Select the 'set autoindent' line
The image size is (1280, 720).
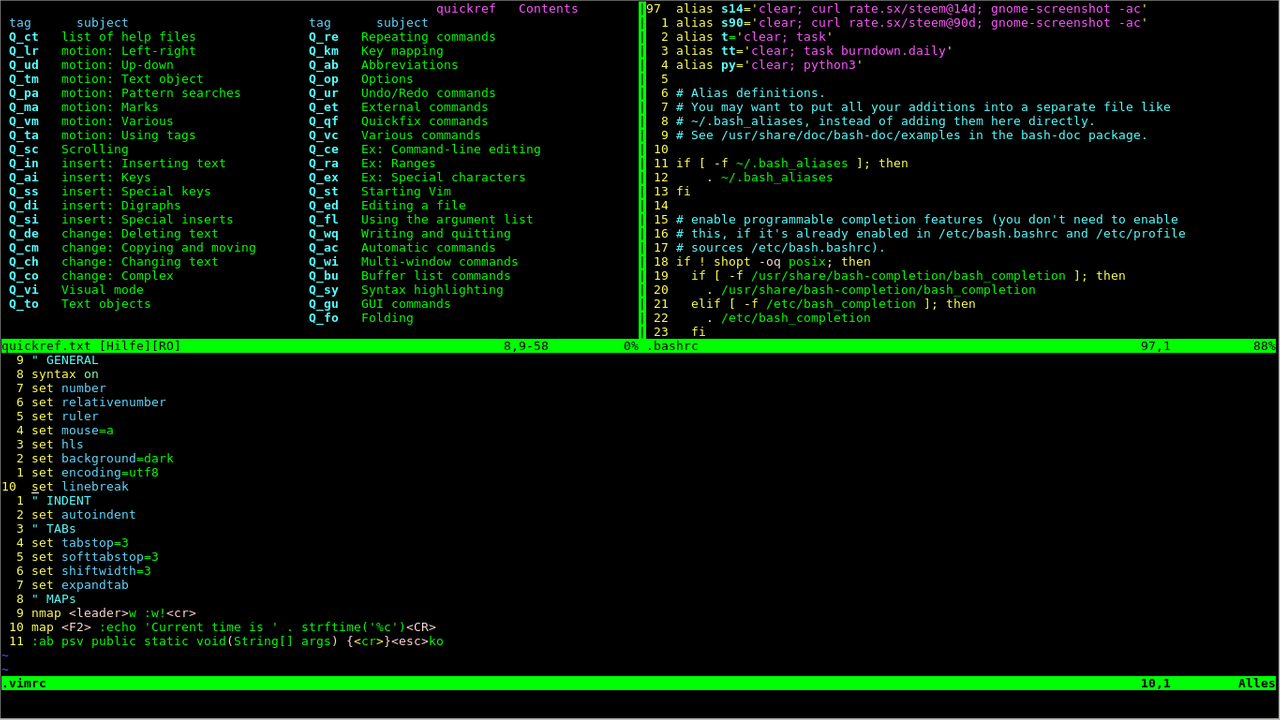pos(83,514)
